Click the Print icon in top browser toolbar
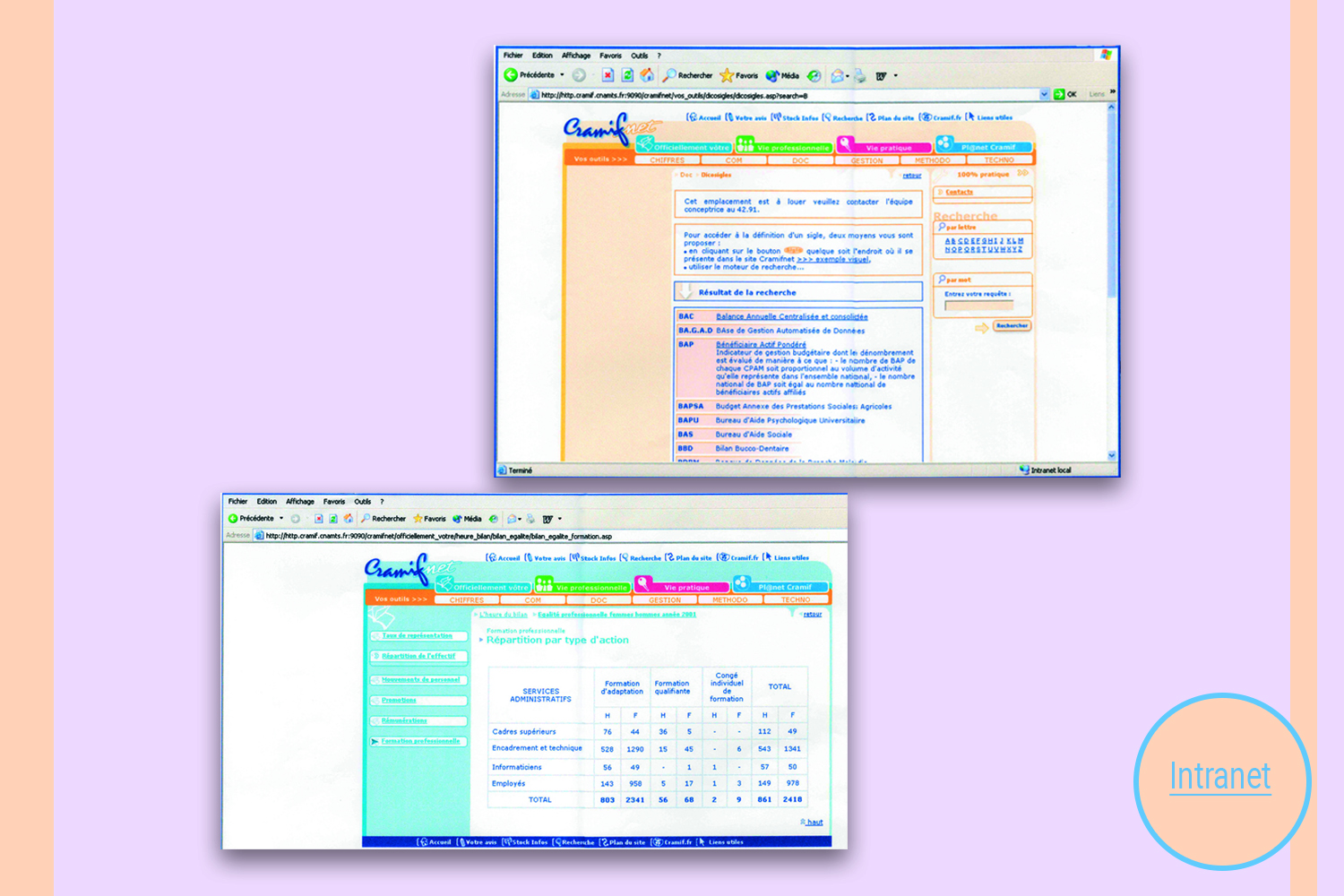The width and height of the screenshot is (1344, 896). tap(860, 75)
